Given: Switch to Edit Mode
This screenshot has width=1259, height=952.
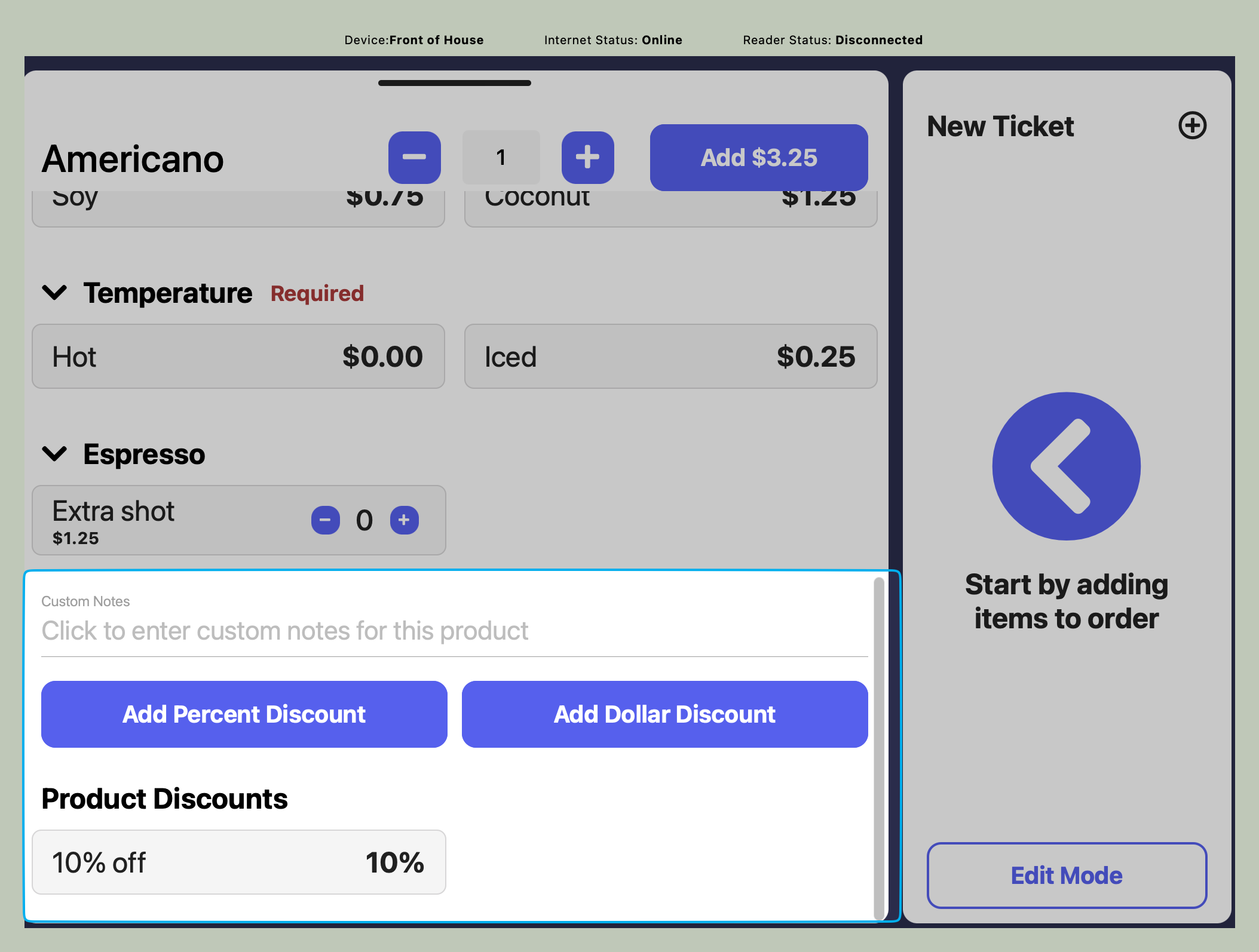Looking at the screenshot, I should click(x=1066, y=875).
